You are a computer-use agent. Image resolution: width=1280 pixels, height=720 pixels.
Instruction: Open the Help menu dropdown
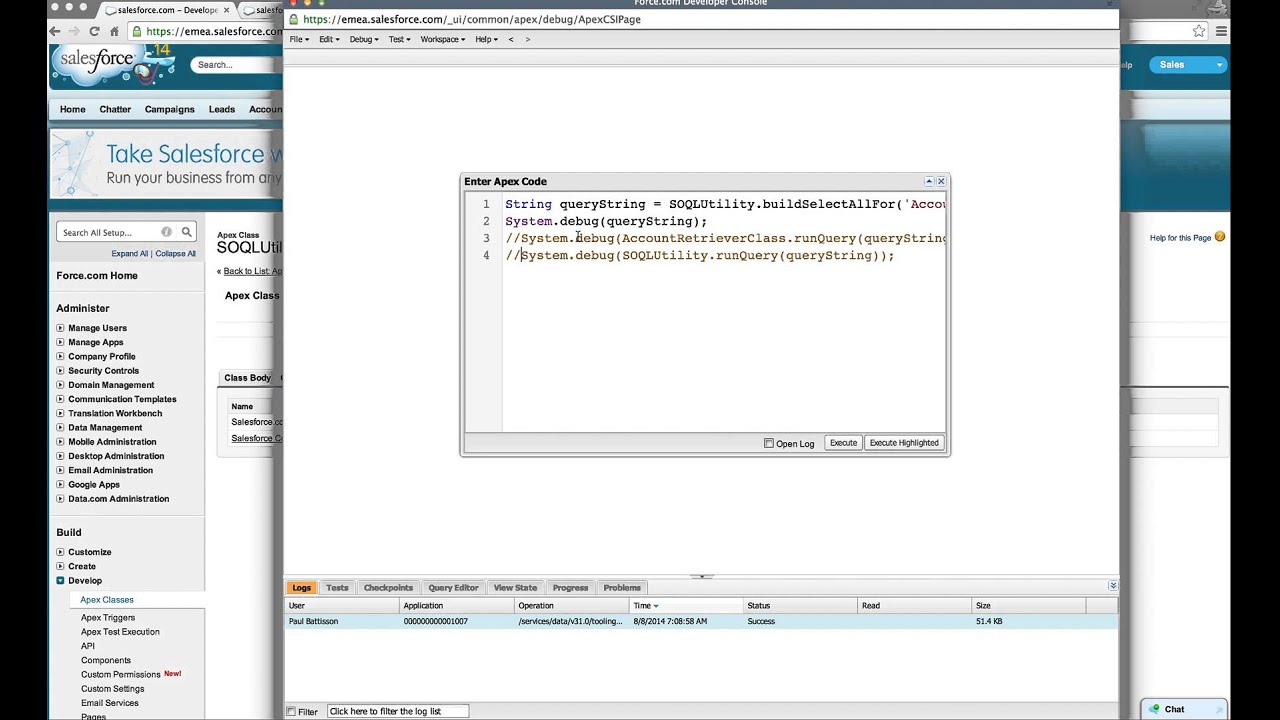(486, 39)
